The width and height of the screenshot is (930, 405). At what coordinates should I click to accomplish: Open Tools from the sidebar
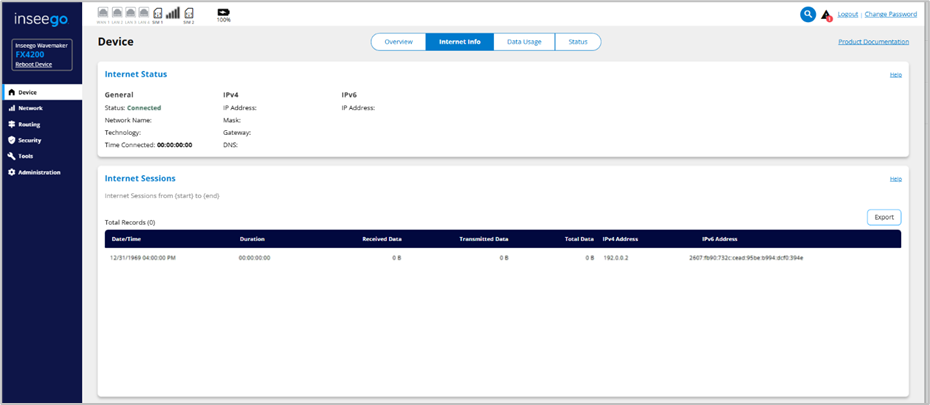[x=26, y=156]
